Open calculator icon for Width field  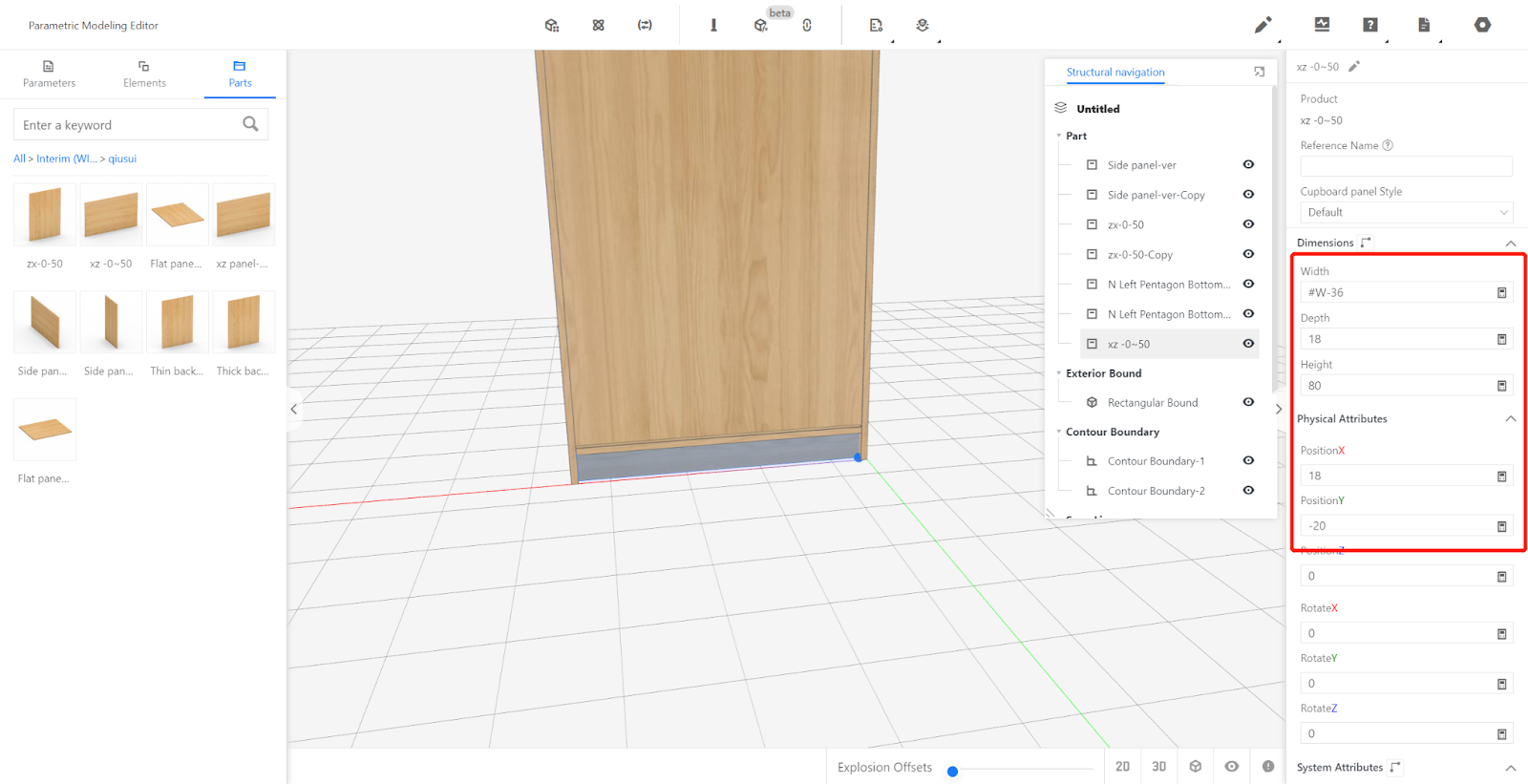pyautogui.click(x=1501, y=293)
